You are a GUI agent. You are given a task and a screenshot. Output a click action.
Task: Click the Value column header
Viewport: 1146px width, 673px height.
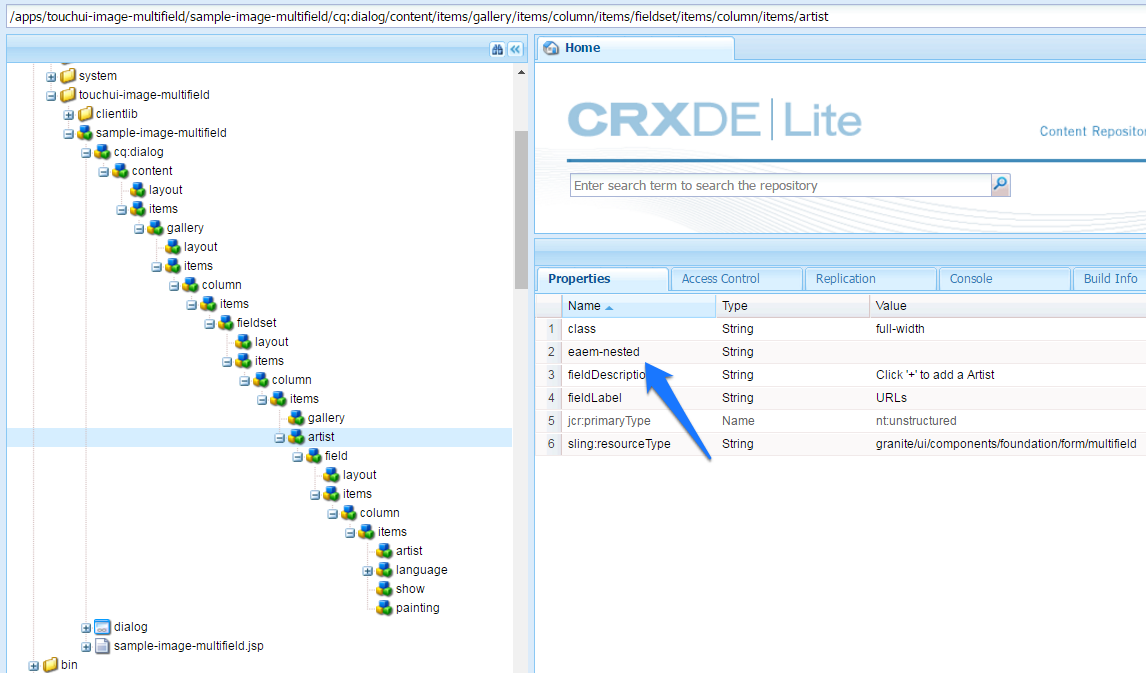(1008, 305)
